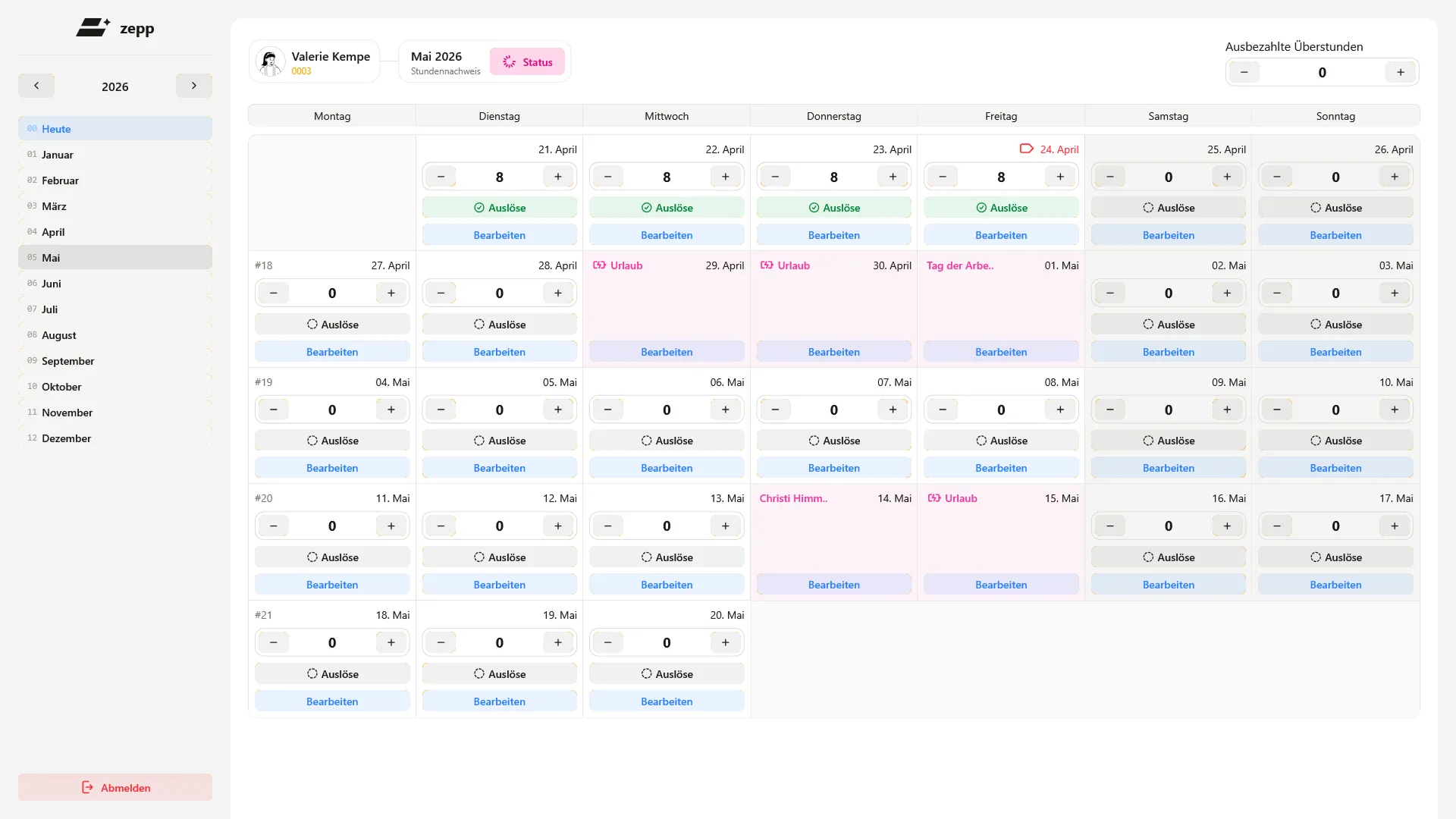Decrease hours for 22. April
1456x819 pixels.
(x=607, y=177)
